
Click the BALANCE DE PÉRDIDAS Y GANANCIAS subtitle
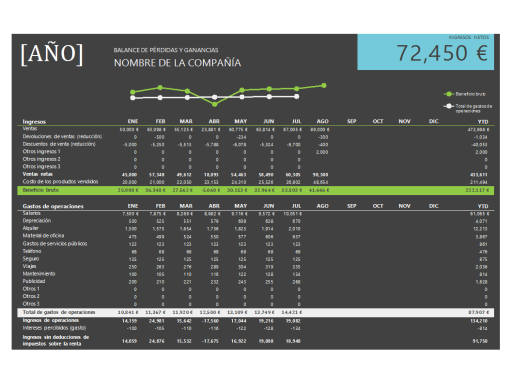166,50
